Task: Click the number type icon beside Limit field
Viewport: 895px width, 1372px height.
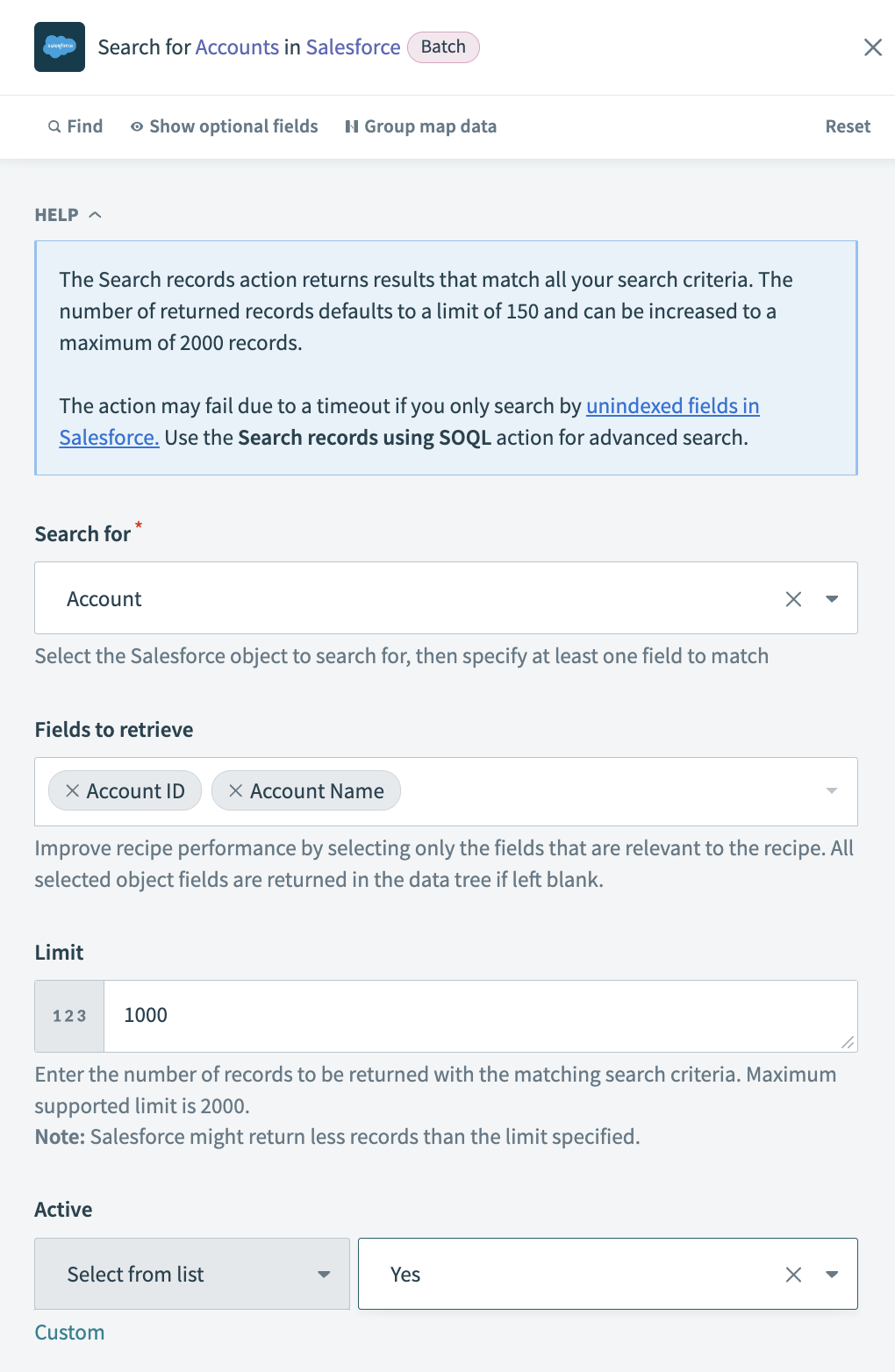Action: 68,1015
